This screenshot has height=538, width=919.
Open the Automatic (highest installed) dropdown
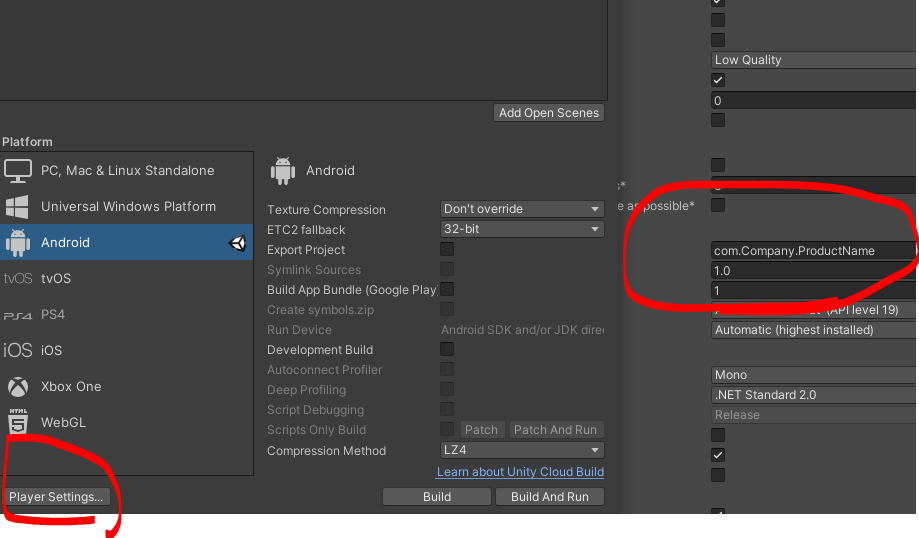814,330
